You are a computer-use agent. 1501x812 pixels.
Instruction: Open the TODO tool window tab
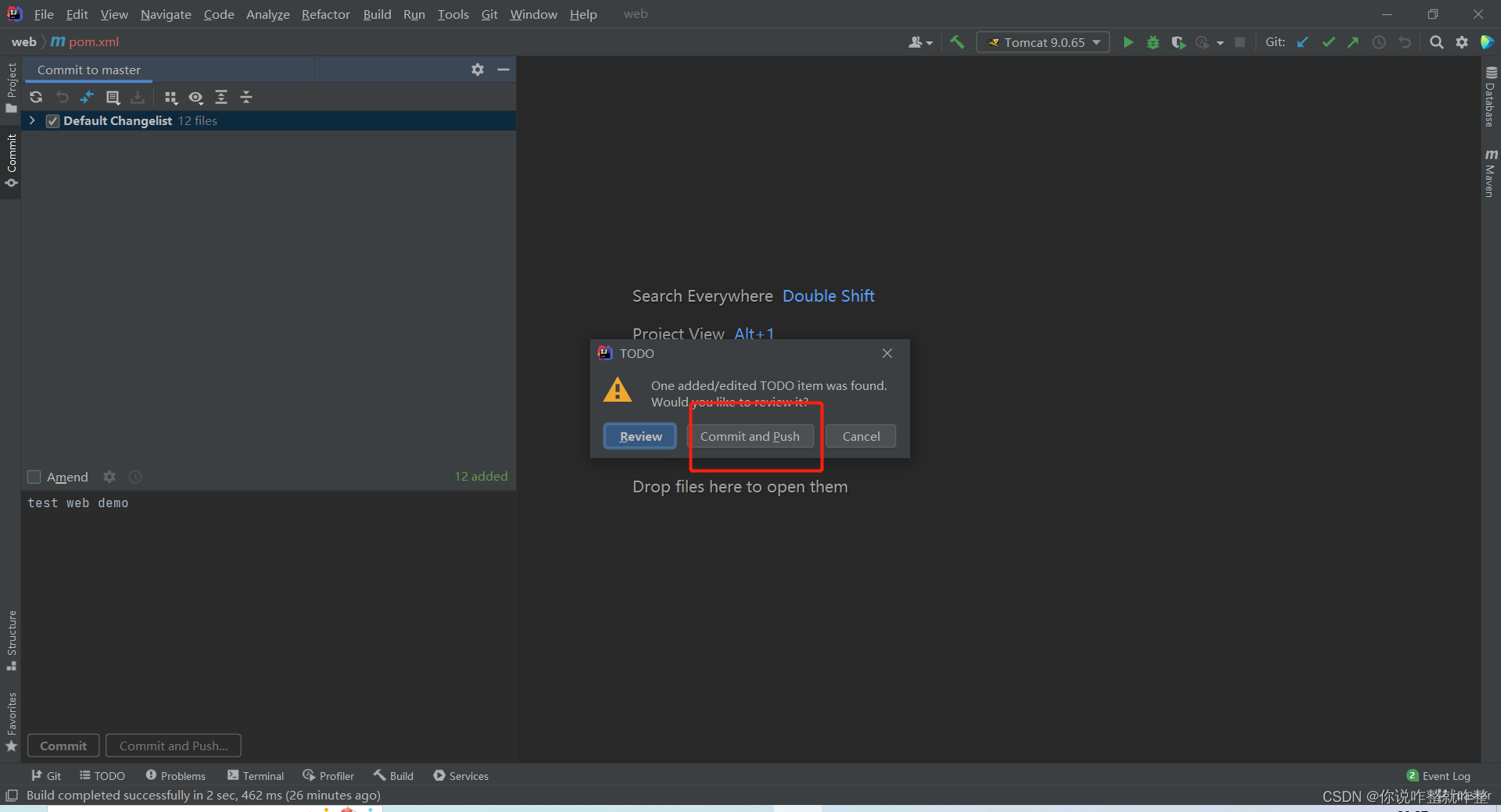pyautogui.click(x=102, y=775)
